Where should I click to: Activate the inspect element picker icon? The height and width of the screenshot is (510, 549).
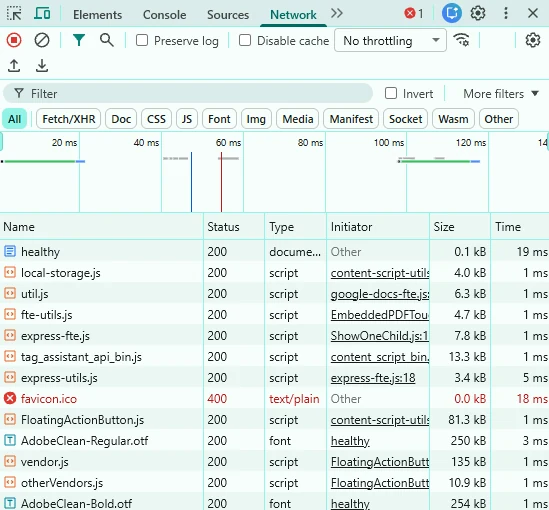pyautogui.click(x=14, y=14)
